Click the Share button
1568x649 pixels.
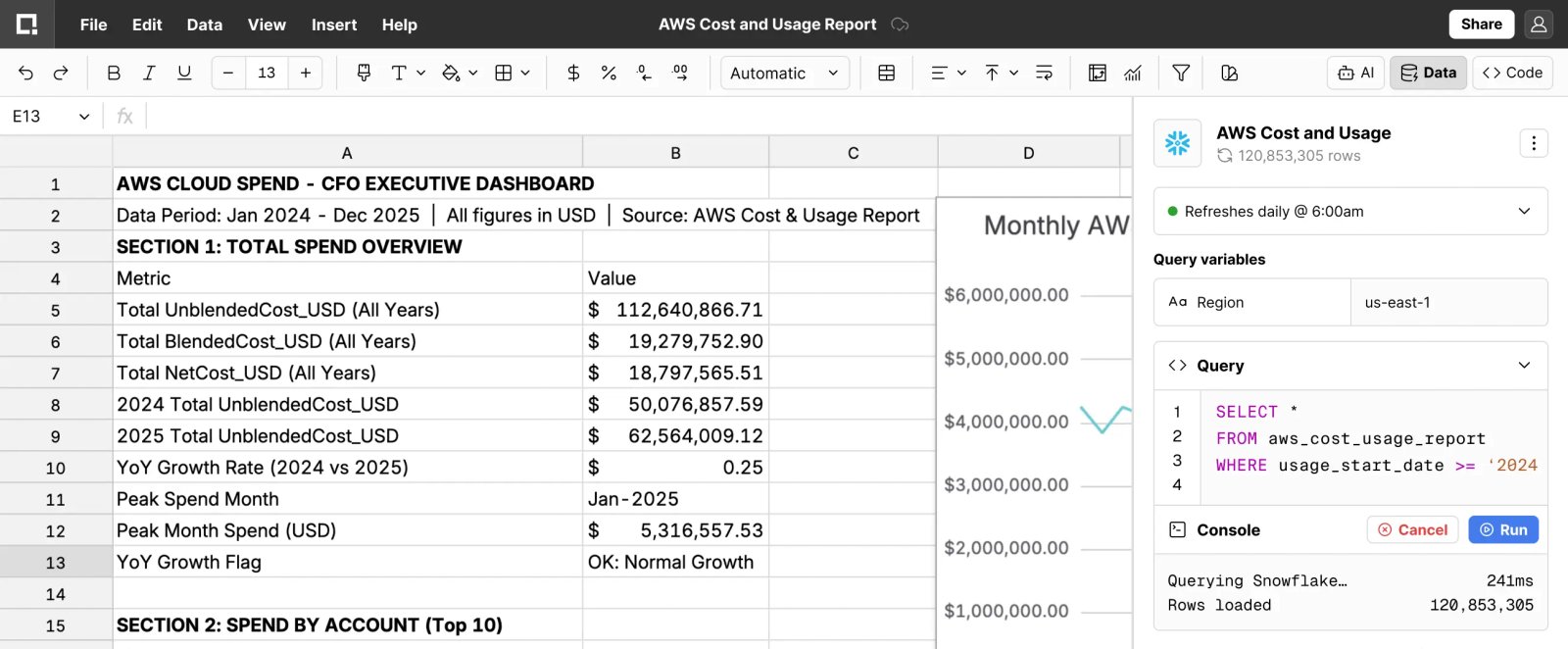1482,25
